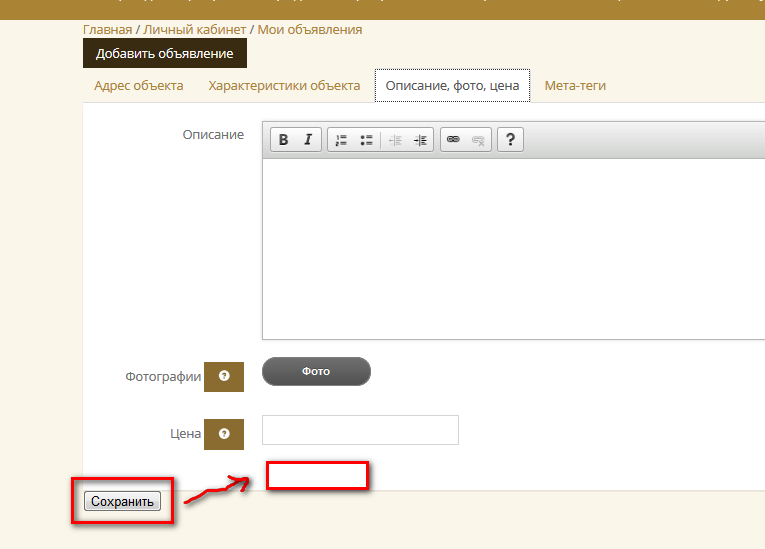This screenshot has height=549, width=765.
Task: Remove link with unlink icon
Action: tap(478, 141)
